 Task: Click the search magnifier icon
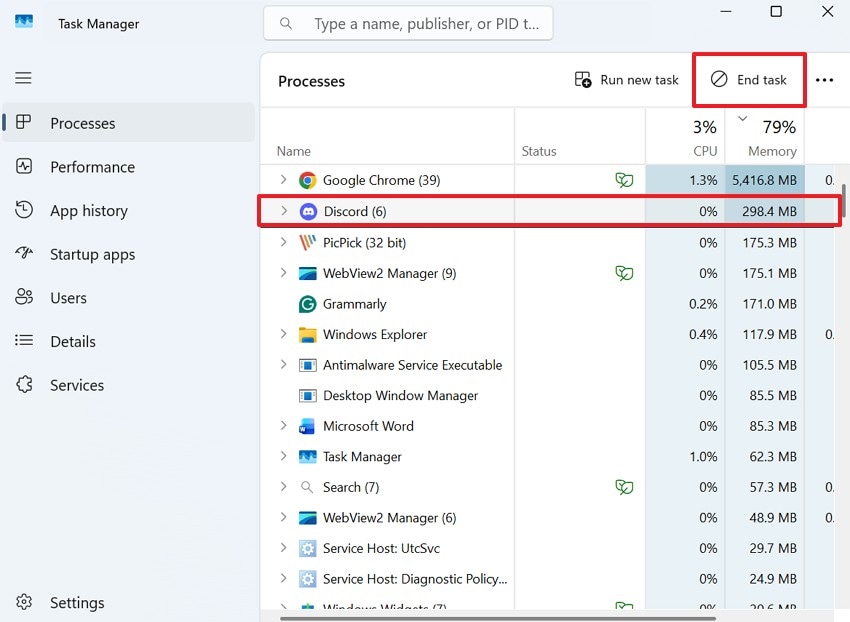click(286, 23)
